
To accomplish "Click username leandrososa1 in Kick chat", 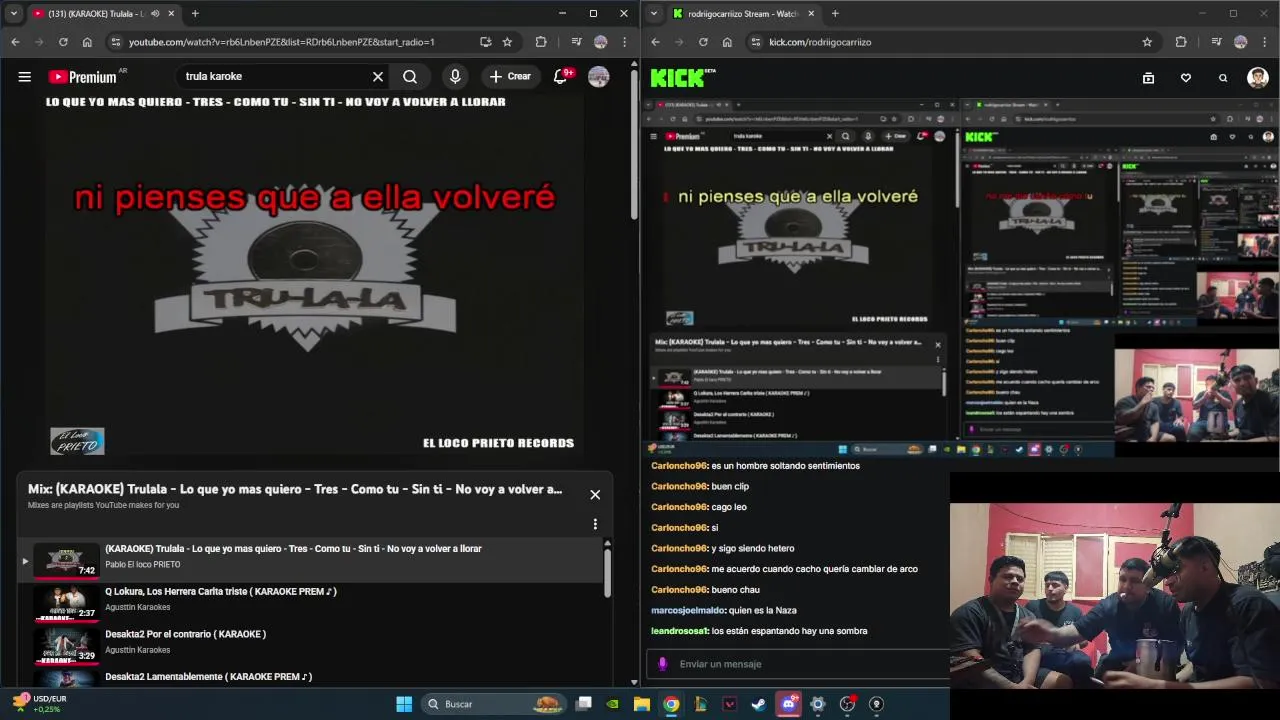I will click(x=679, y=631).
